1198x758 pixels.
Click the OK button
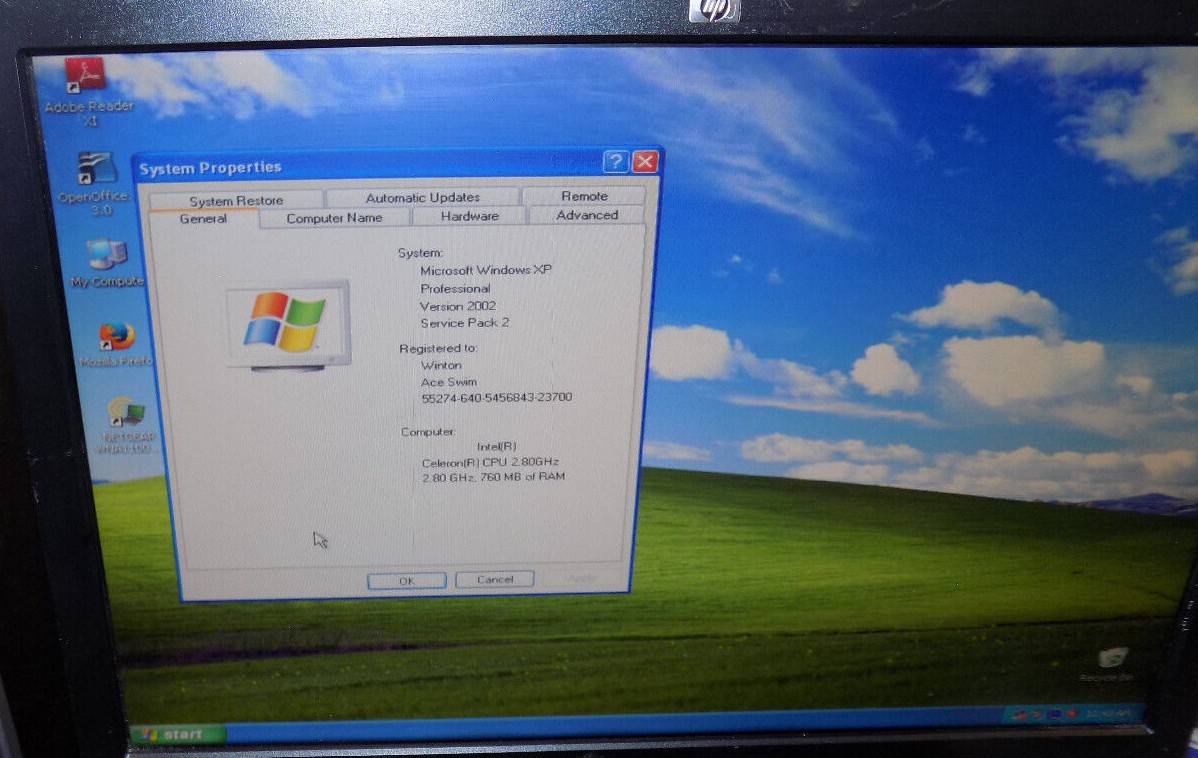pyautogui.click(x=406, y=581)
